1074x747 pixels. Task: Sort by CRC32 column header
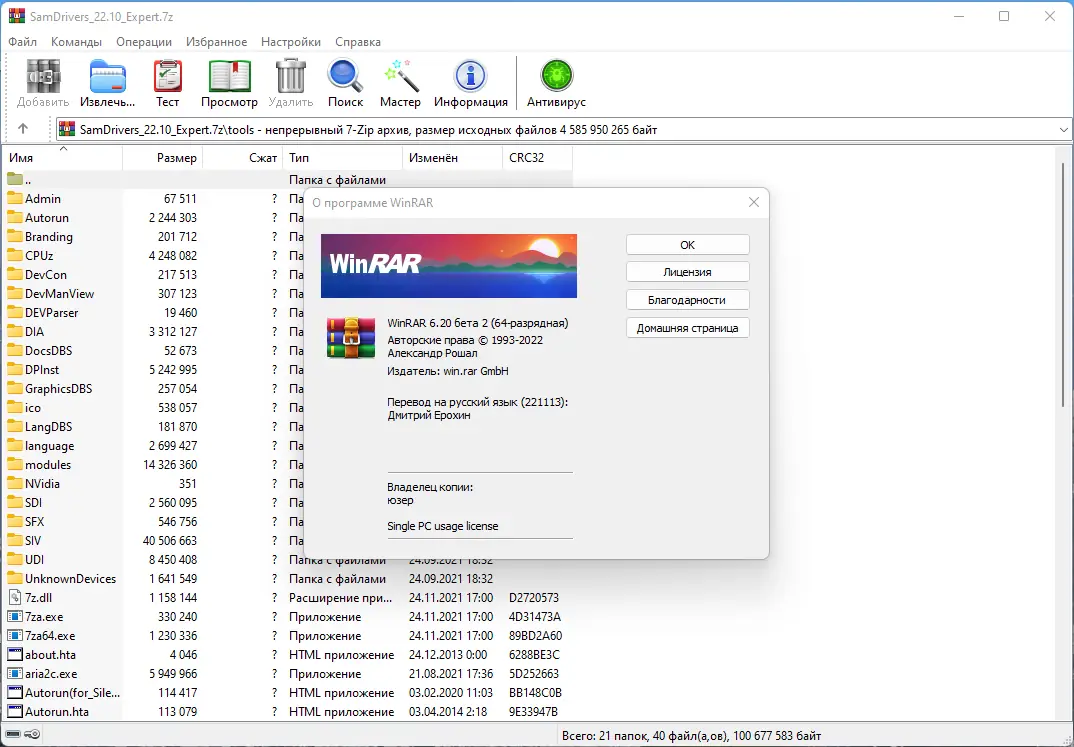tap(537, 157)
